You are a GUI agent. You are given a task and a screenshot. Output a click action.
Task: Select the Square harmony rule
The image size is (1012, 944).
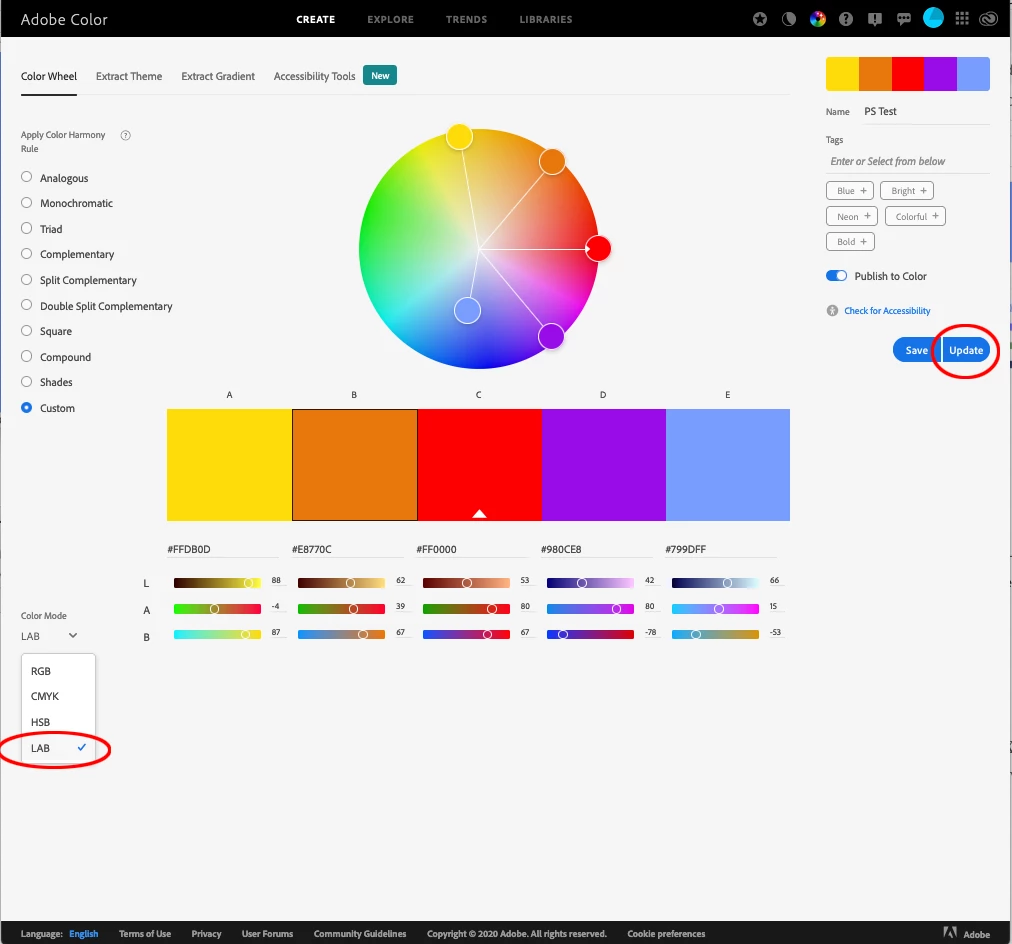tap(26, 330)
